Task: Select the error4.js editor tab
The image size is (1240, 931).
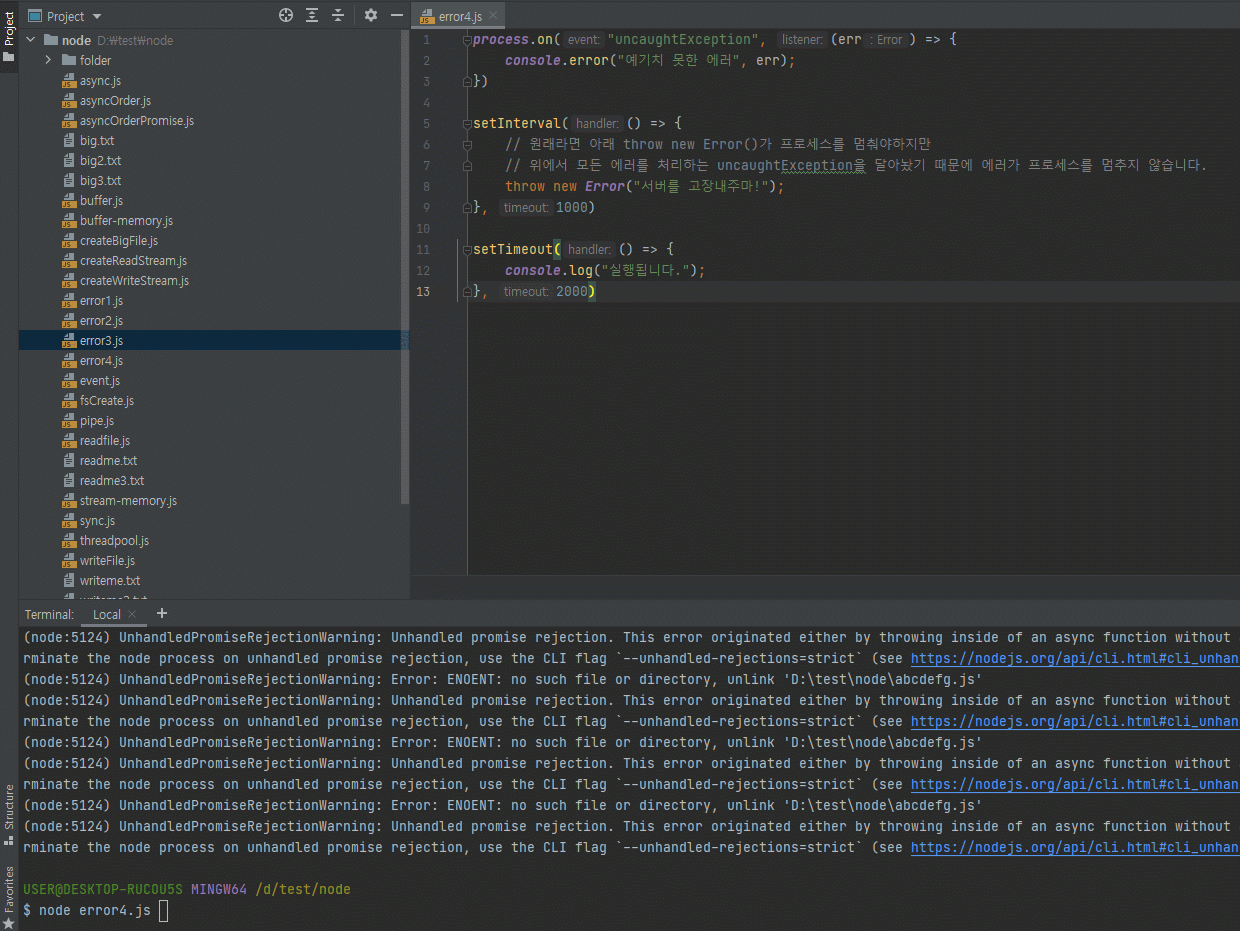Action: (459, 16)
